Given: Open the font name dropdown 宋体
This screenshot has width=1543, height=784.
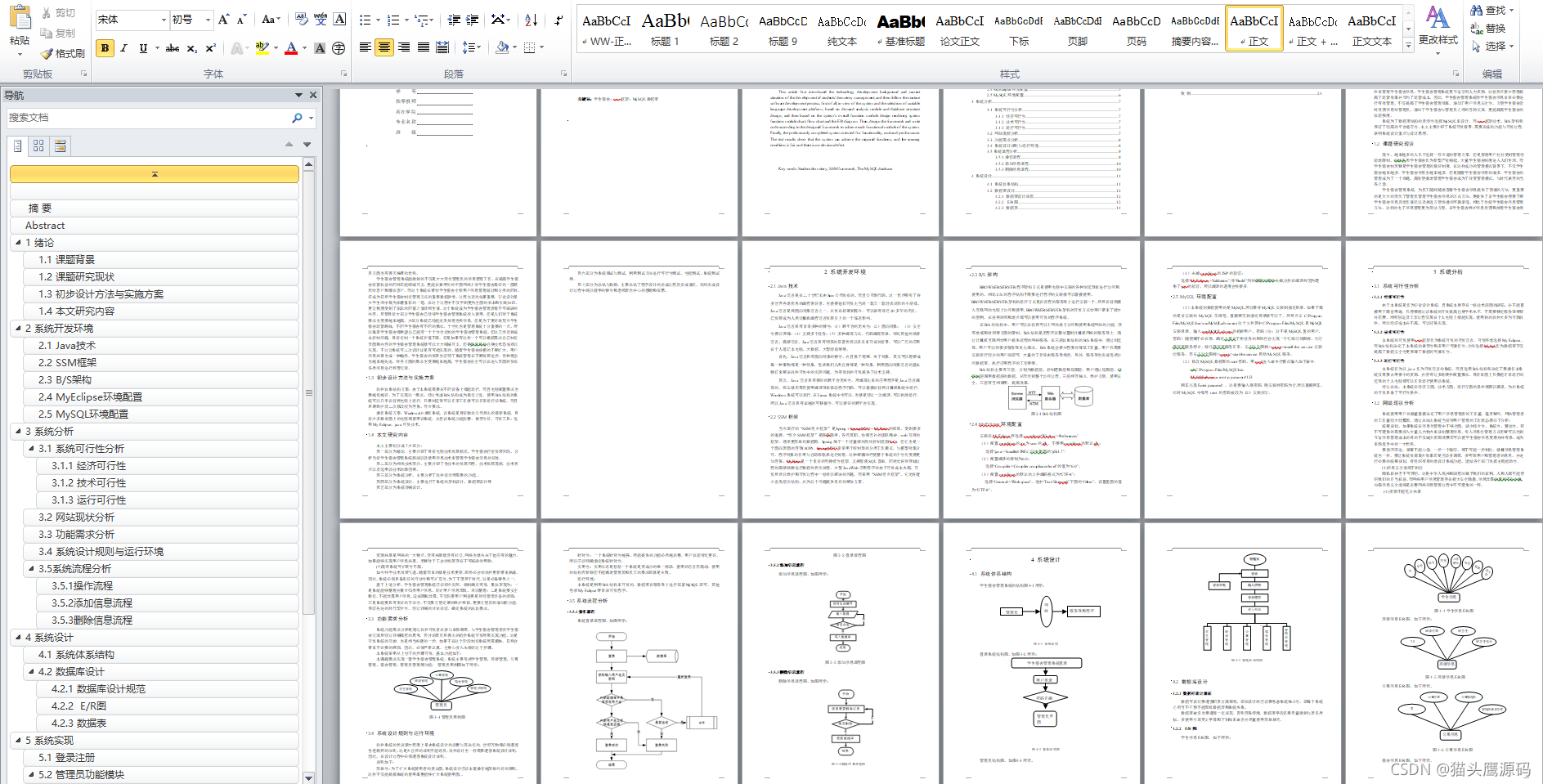Looking at the screenshot, I should pyautogui.click(x=132, y=19).
